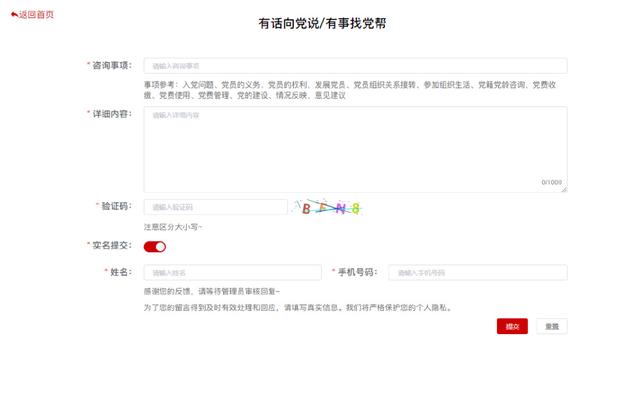Click the 事项参考 hint text
This screenshot has height=396, width=640.
click(350, 90)
